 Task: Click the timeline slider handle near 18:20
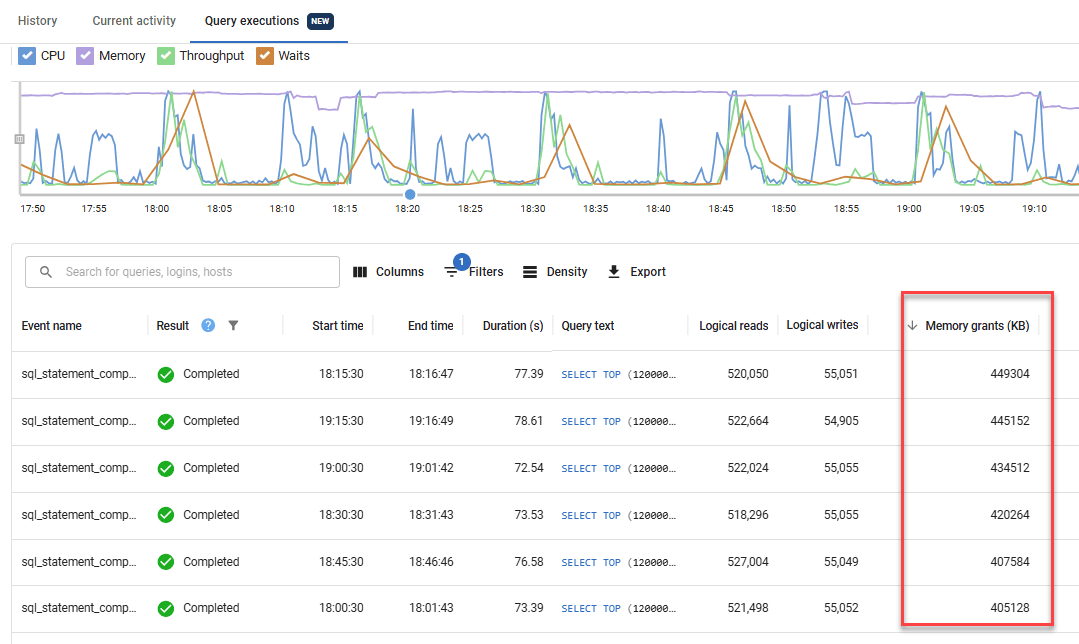[x=410, y=195]
